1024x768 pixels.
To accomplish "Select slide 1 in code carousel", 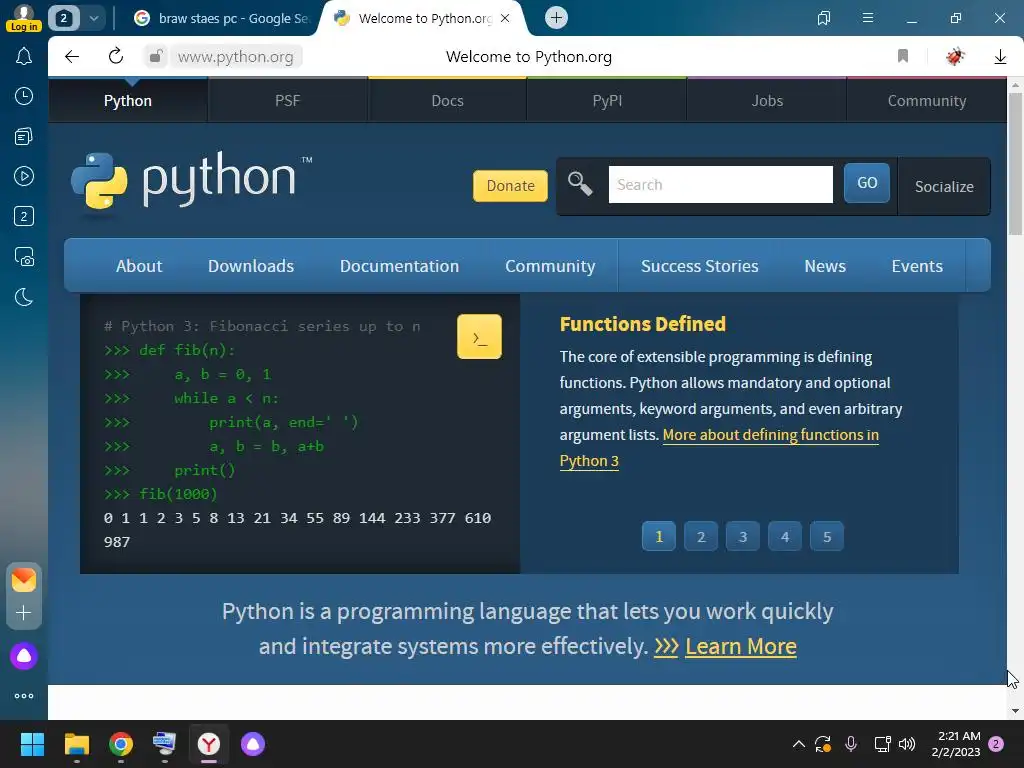I will click(658, 536).
